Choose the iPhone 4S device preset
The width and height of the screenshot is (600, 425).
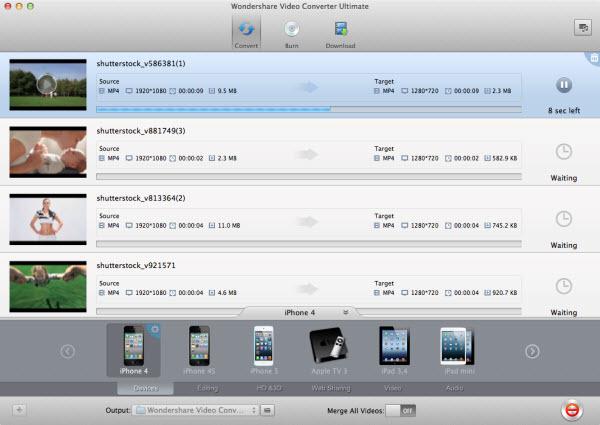pyautogui.click(x=199, y=350)
